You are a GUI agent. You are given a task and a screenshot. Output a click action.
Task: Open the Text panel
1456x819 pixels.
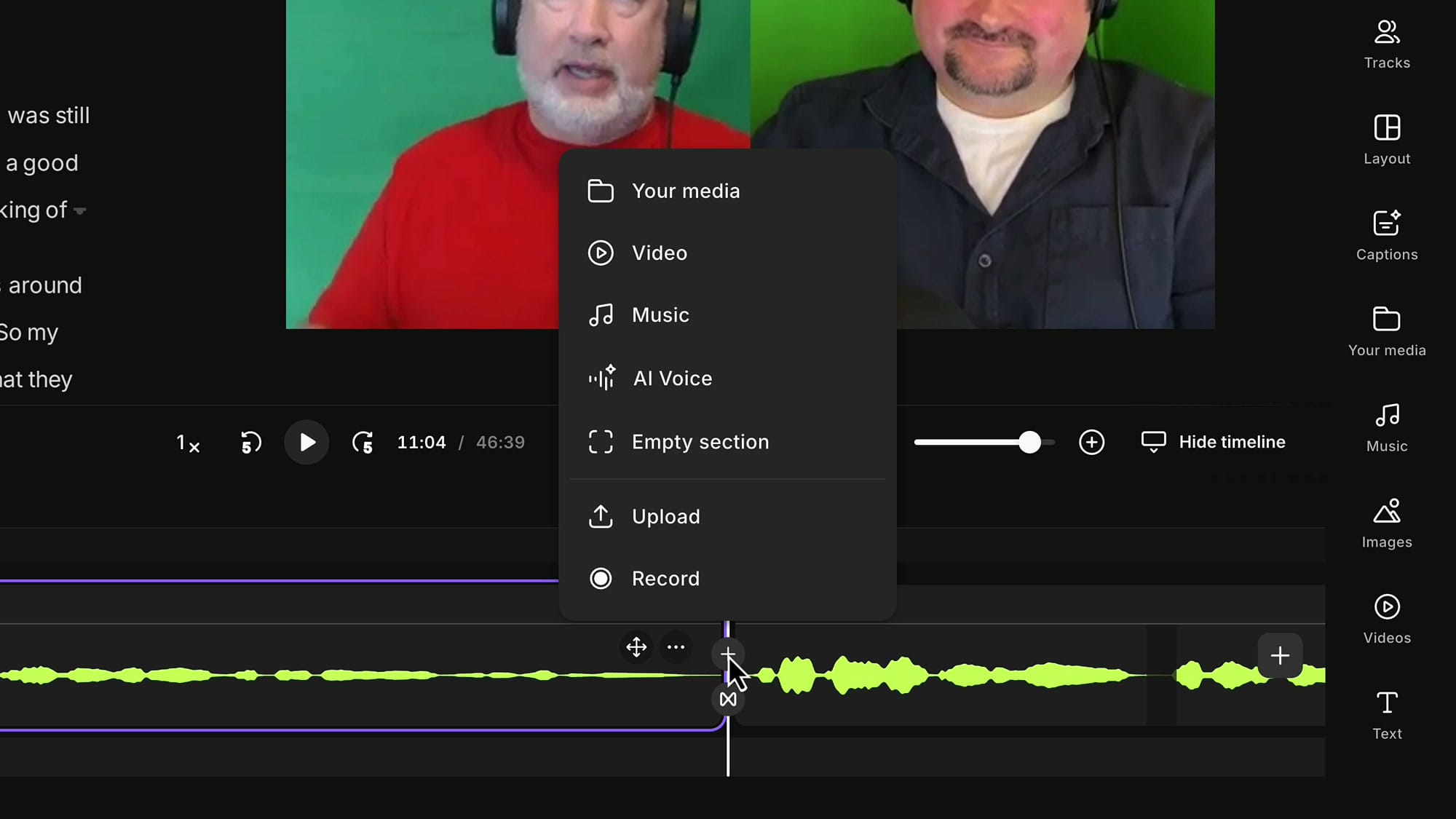point(1386,715)
